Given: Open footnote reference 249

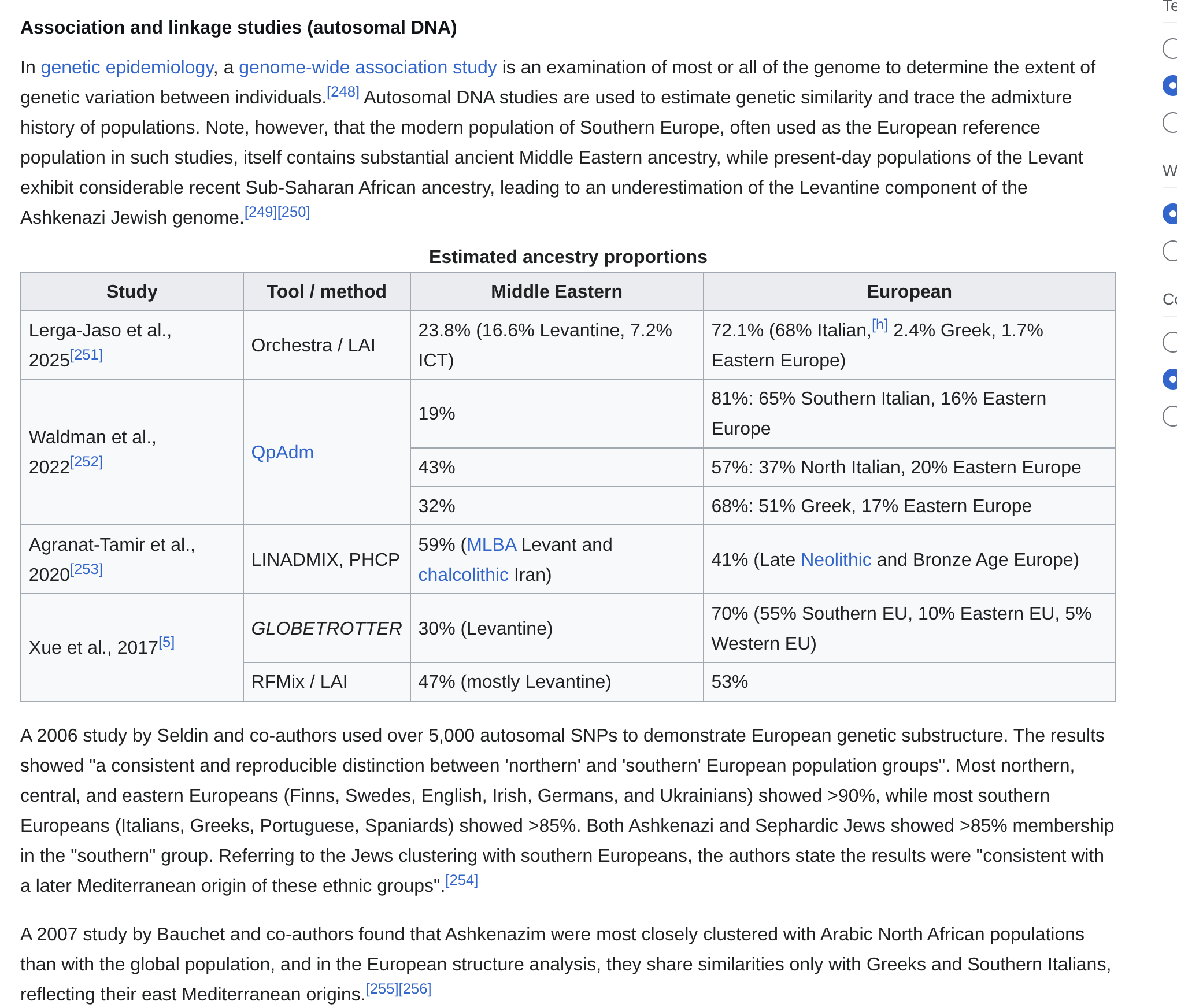Looking at the screenshot, I should pyautogui.click(x=261, y=212).
